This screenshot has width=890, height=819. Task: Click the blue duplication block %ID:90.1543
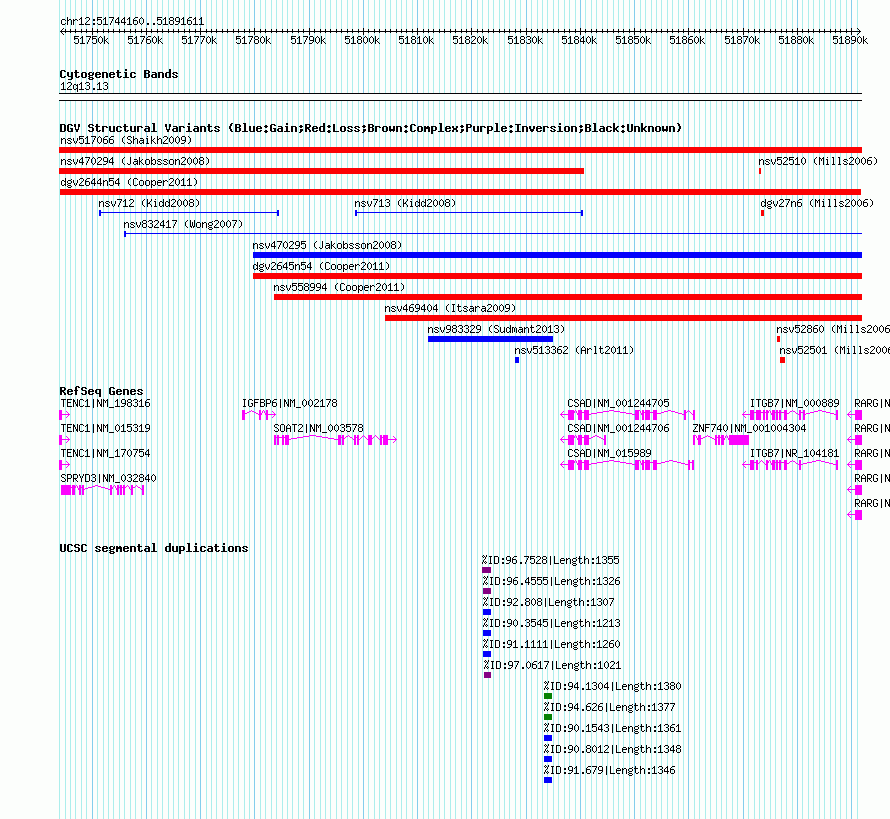click(x=548, y=738)
